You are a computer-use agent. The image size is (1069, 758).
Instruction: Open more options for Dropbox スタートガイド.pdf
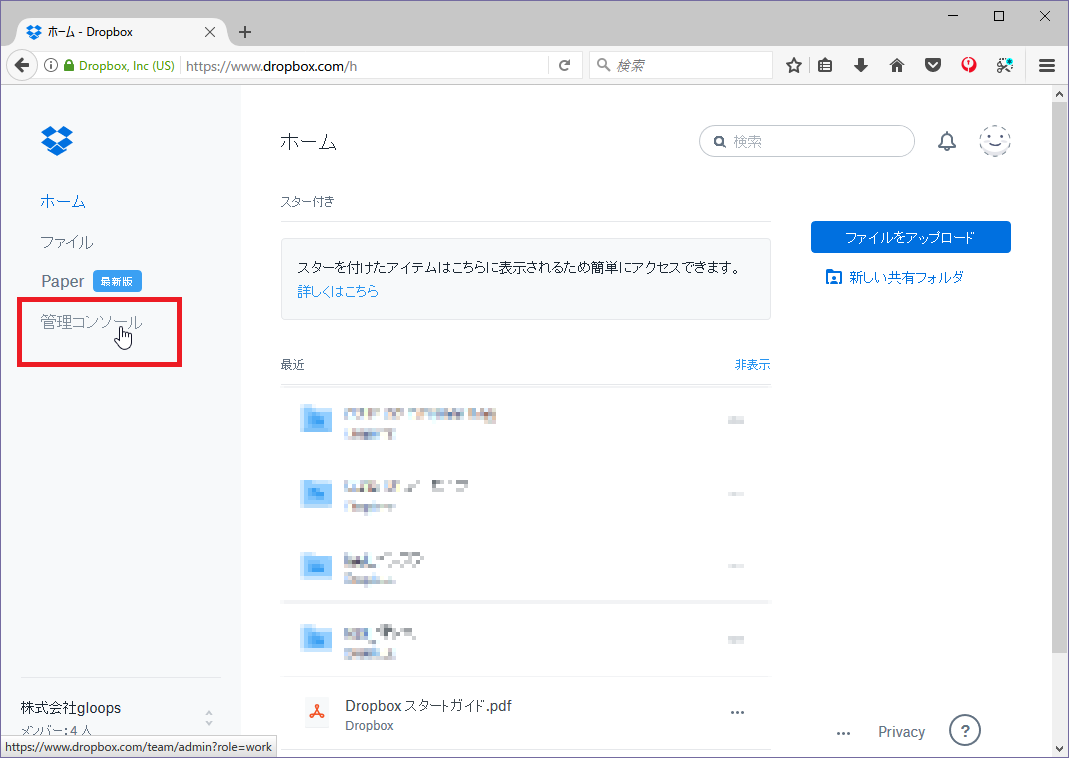pos(737,712)
